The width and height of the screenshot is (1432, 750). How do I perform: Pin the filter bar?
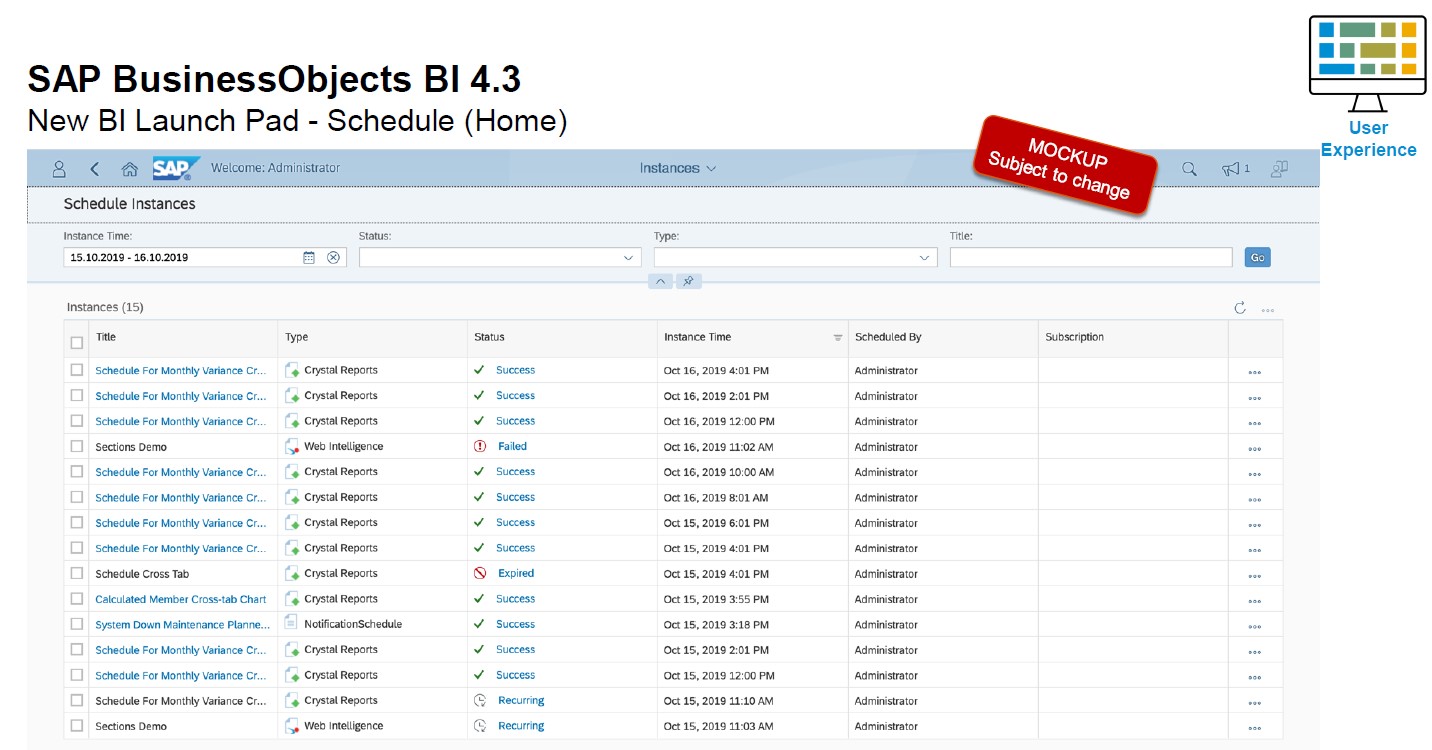[x=688, y=281]
